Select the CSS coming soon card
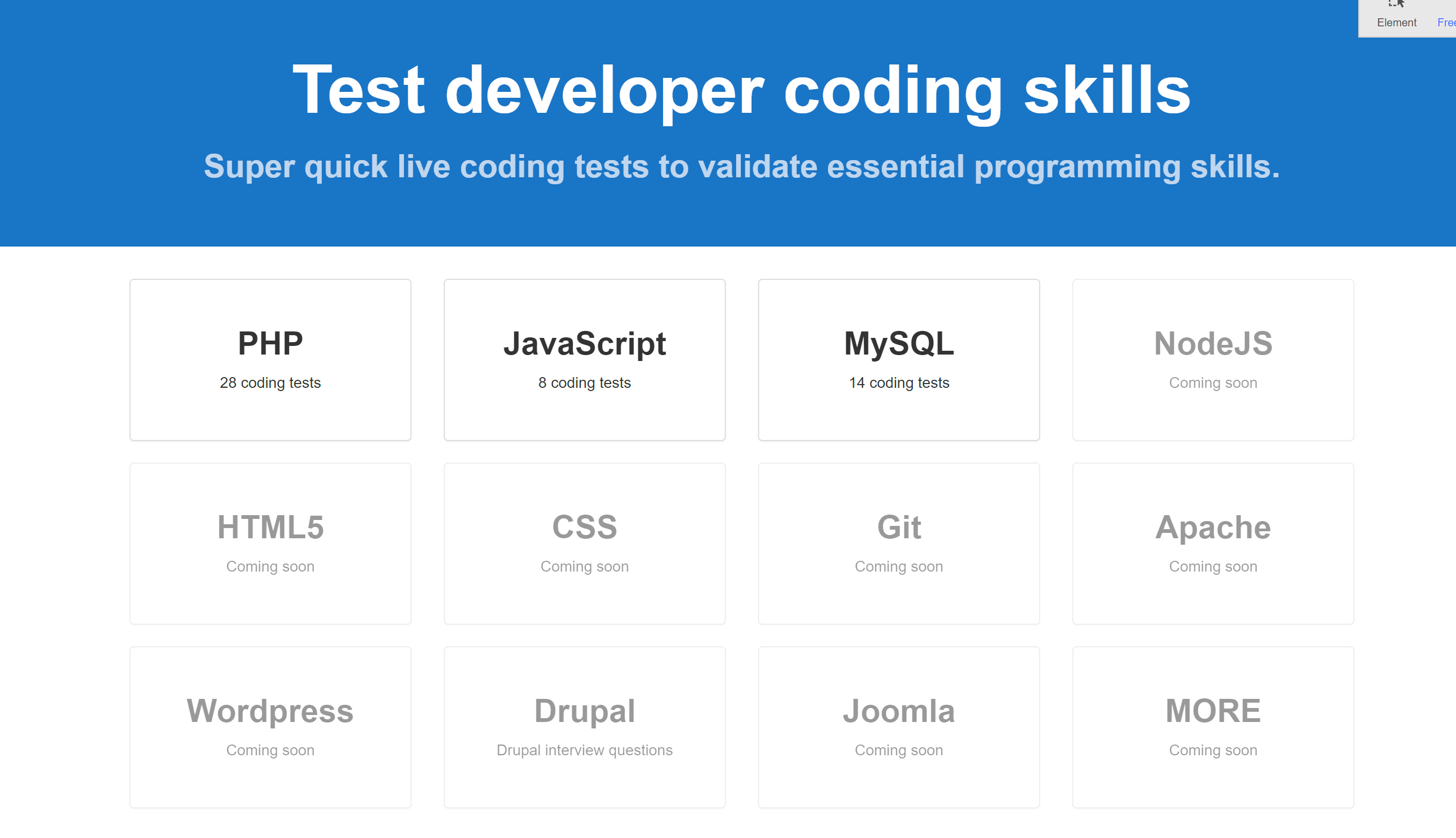Screen dimensions: 1456x838 point(585,543)
